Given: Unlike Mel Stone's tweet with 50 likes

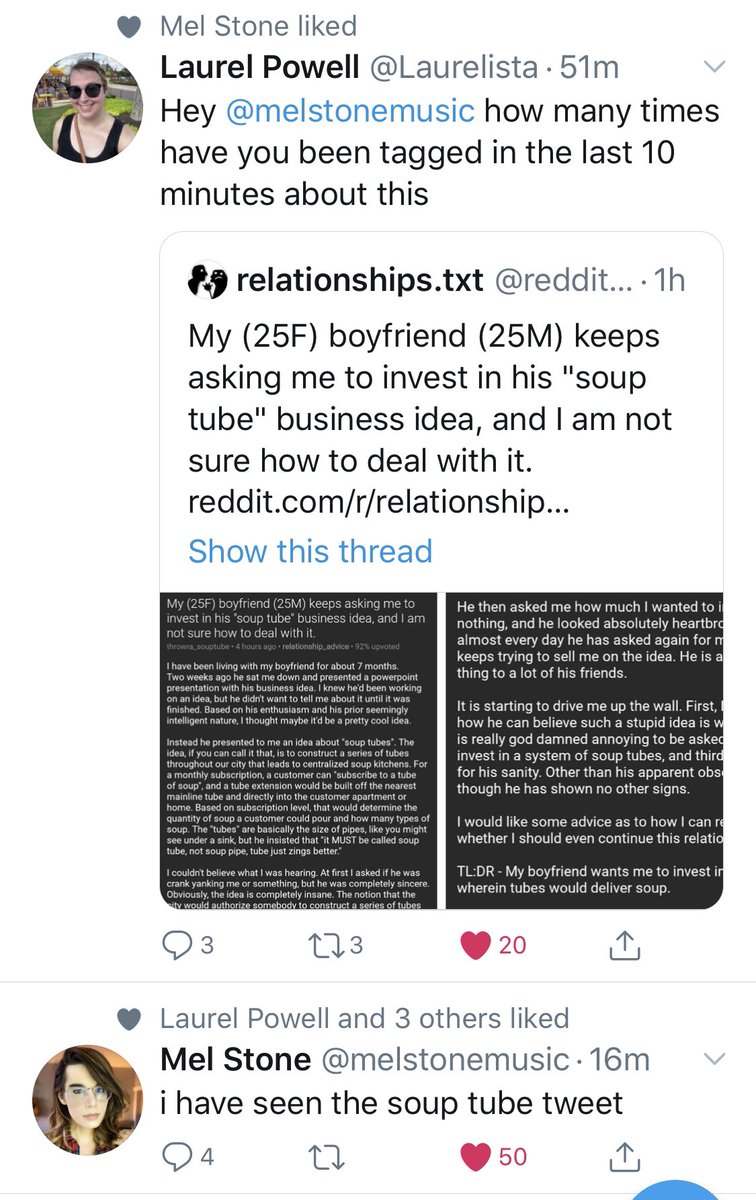Looking at the screenshot, I should coord(475,1157).
